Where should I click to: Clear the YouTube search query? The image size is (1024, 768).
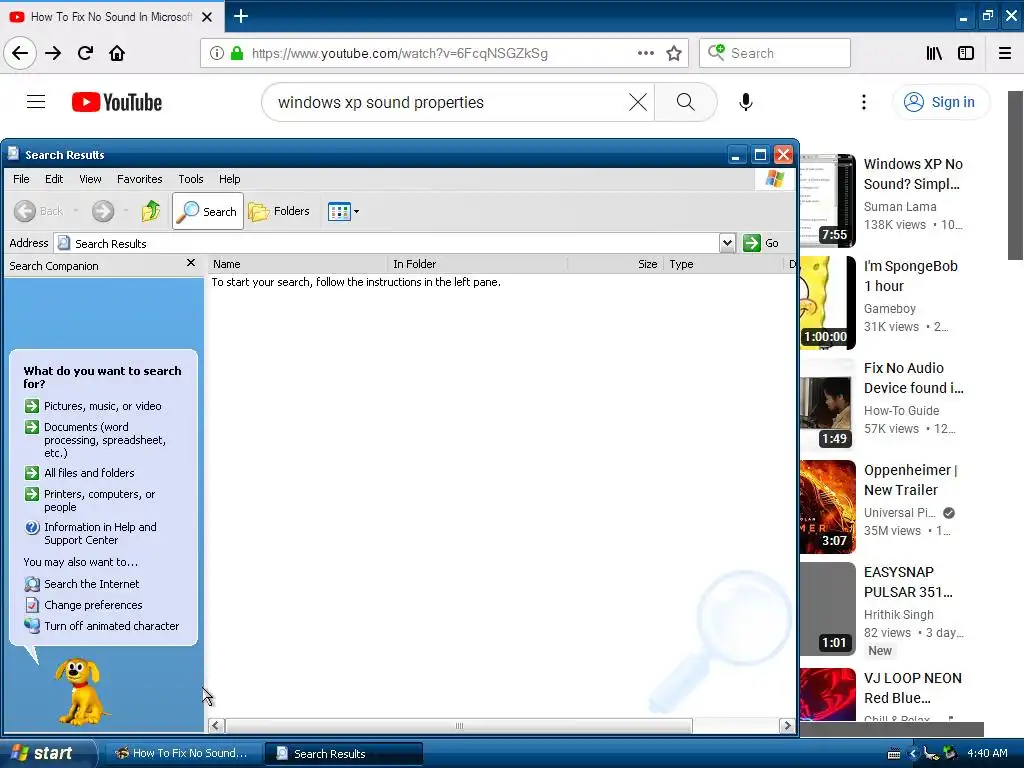tap(637, 102)
